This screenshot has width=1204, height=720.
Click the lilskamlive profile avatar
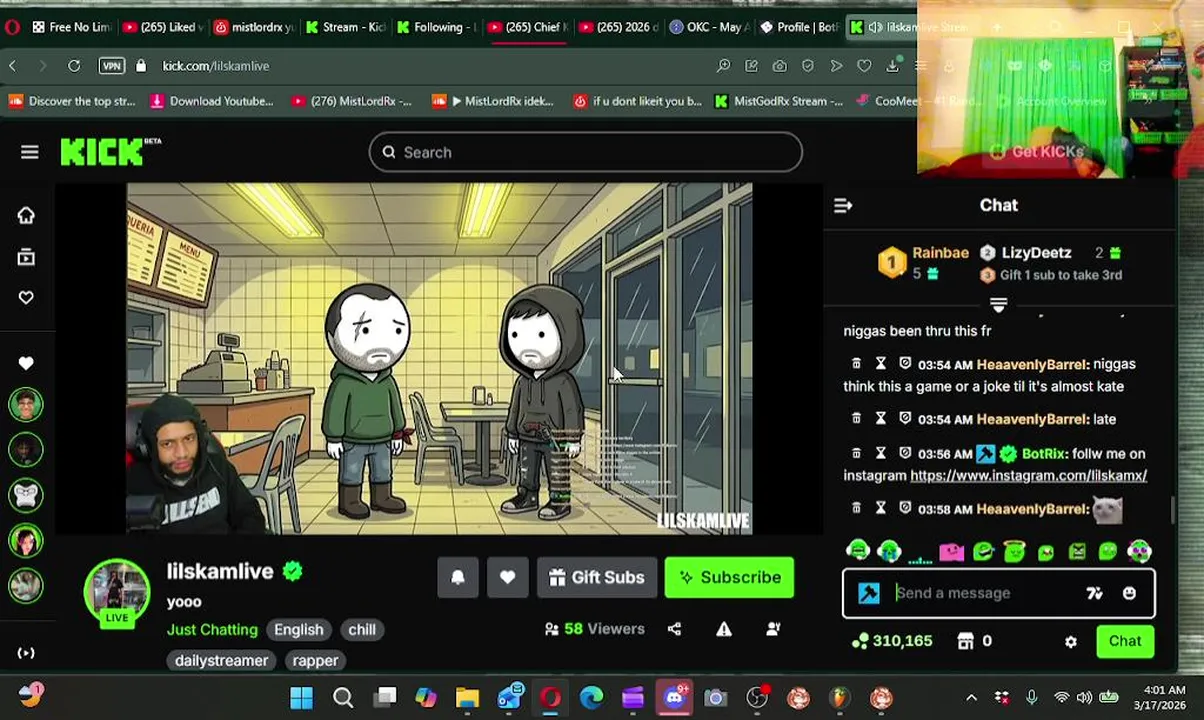(x=117, y=592)
